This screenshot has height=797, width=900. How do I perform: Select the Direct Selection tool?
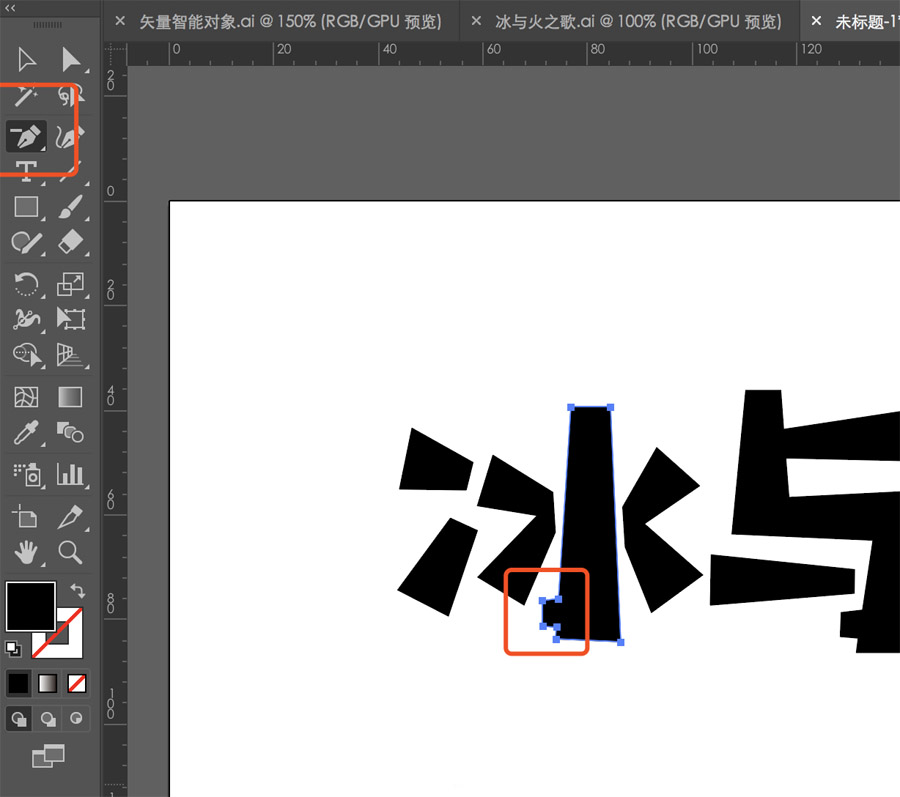pyautogui.click(x=71, y=60)
